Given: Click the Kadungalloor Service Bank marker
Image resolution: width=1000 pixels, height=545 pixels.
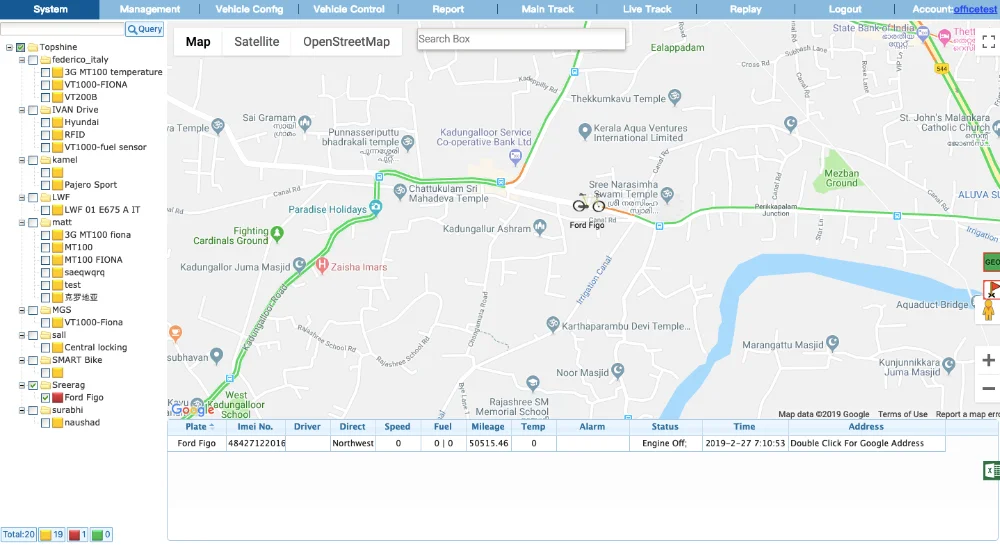Looking at the screenshot, I should 515,156.
